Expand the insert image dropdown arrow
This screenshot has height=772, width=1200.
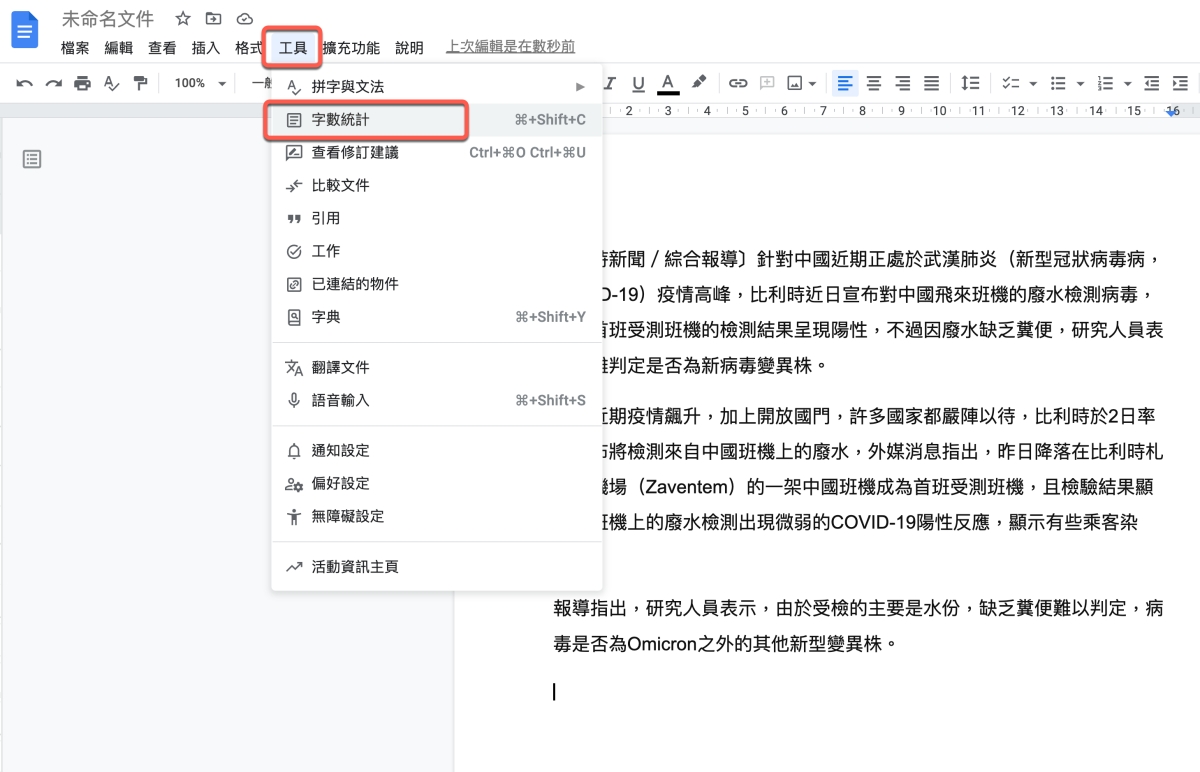[813, 83]
